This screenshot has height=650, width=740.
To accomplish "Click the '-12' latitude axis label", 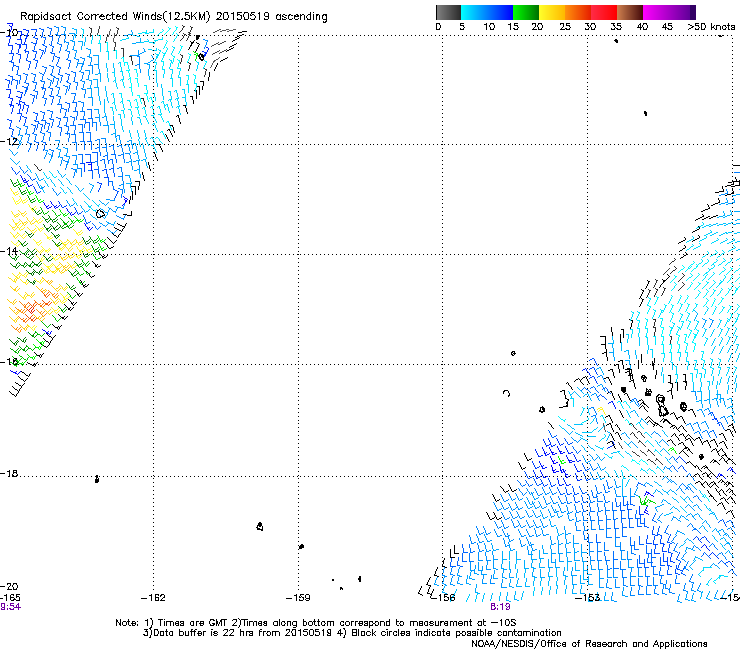I will pos(9,142).
